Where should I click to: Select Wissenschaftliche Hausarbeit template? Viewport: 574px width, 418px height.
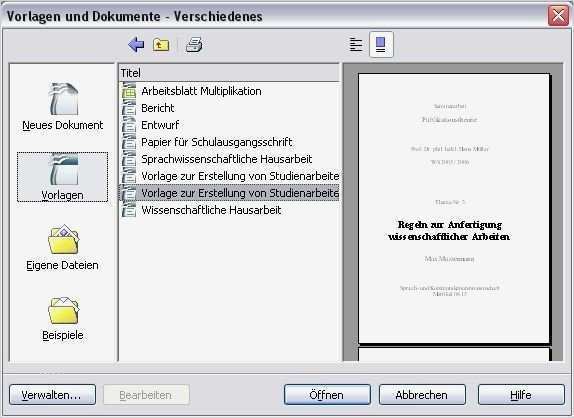point(211,210)
